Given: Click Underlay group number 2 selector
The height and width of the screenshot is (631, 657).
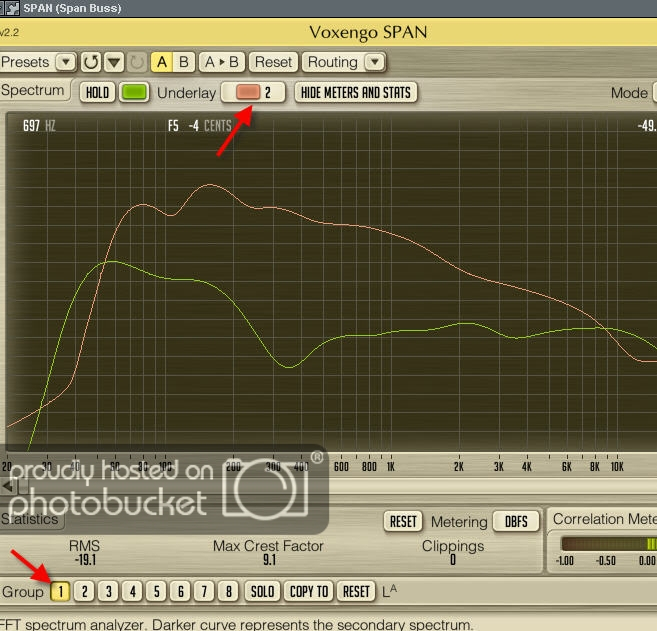Looking at the screenshot, I should (x=268, y=92).
